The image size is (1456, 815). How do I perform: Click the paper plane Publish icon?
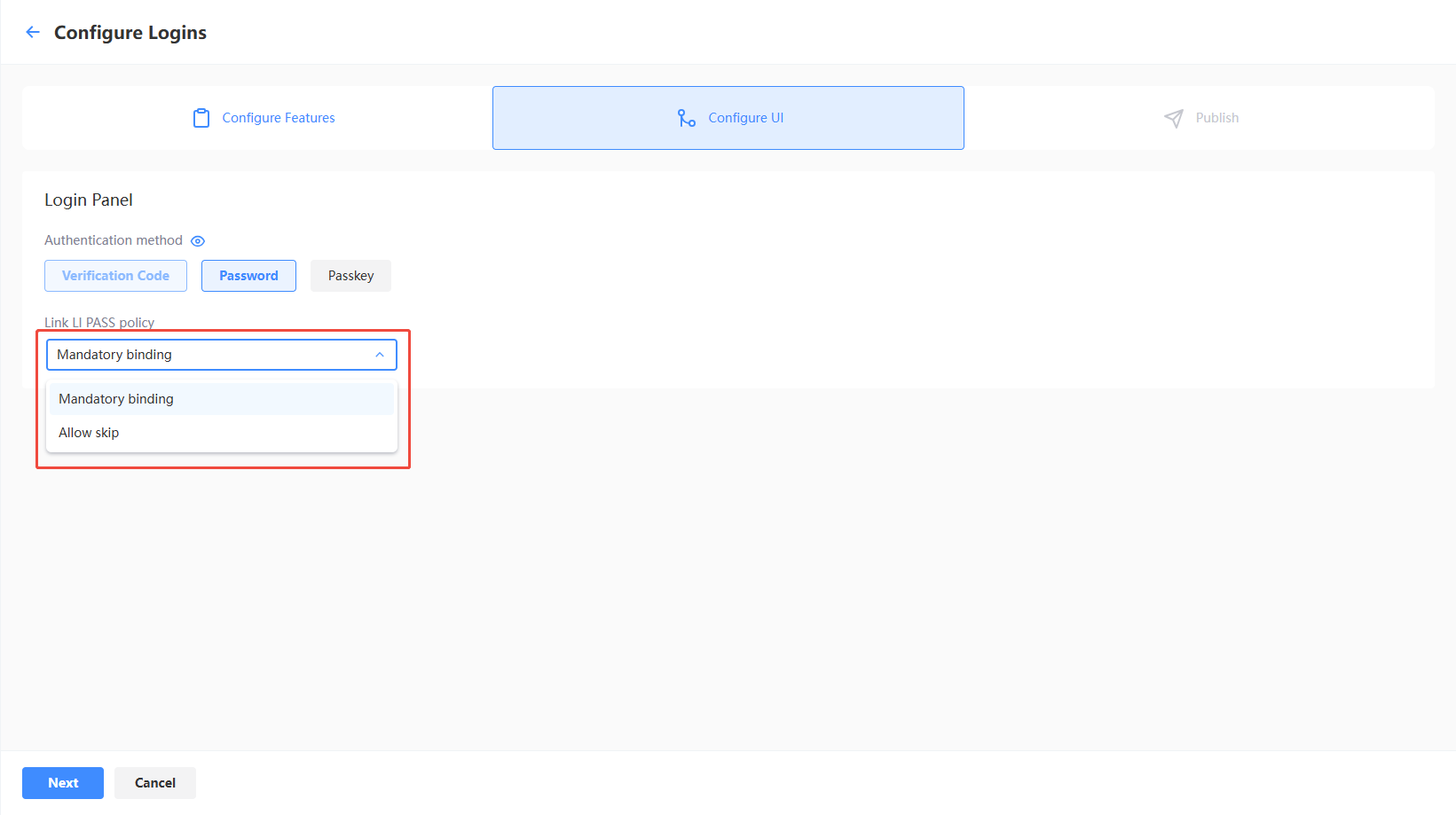coord(1174,118)
